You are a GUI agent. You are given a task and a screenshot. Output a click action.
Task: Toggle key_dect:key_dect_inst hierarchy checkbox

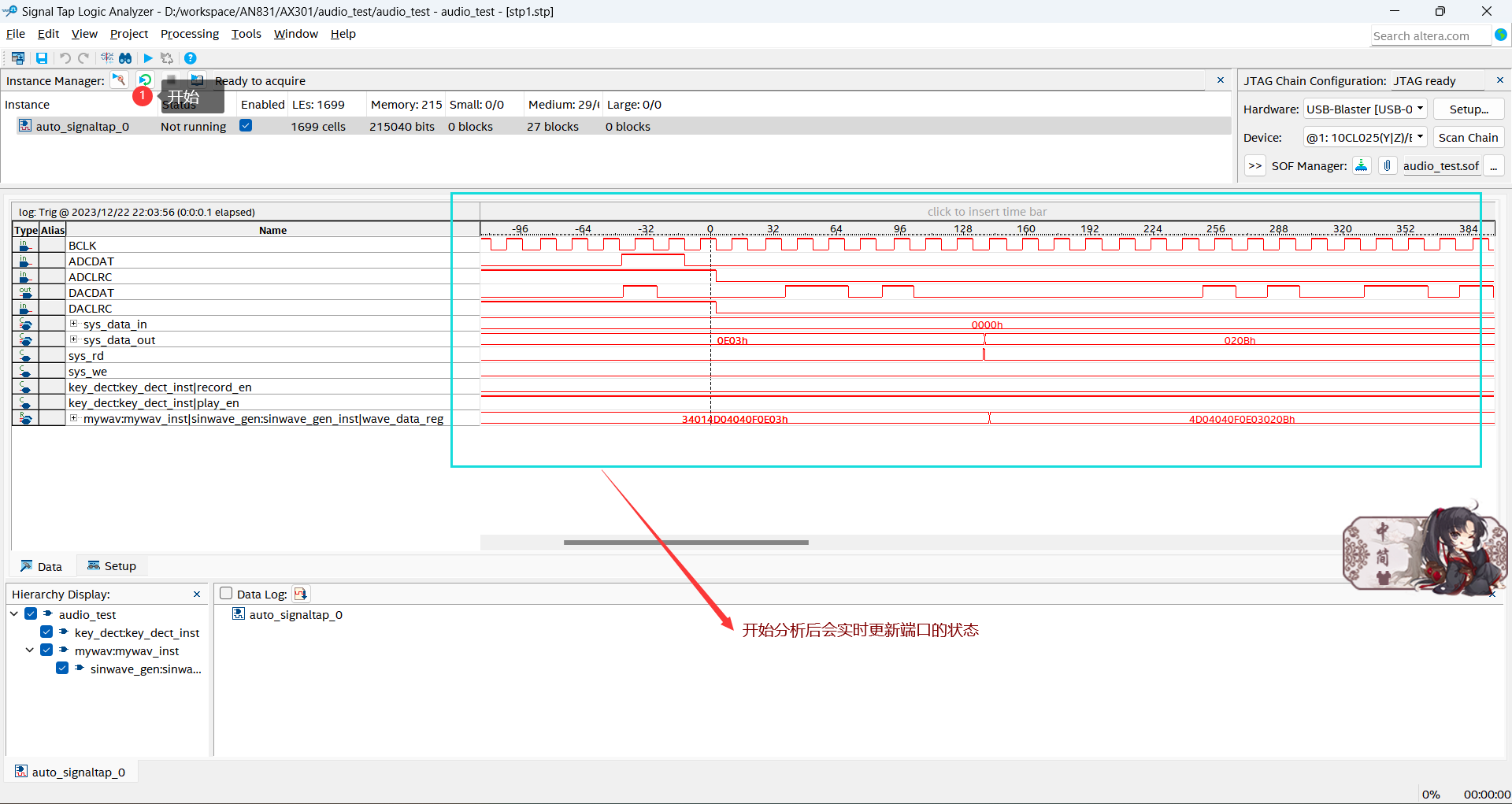click(46, 632)
